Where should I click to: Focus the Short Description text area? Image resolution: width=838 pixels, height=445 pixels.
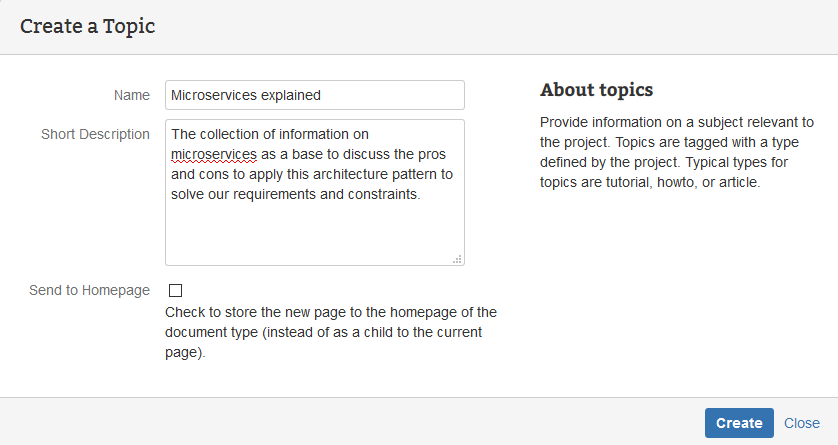(314, 192)
